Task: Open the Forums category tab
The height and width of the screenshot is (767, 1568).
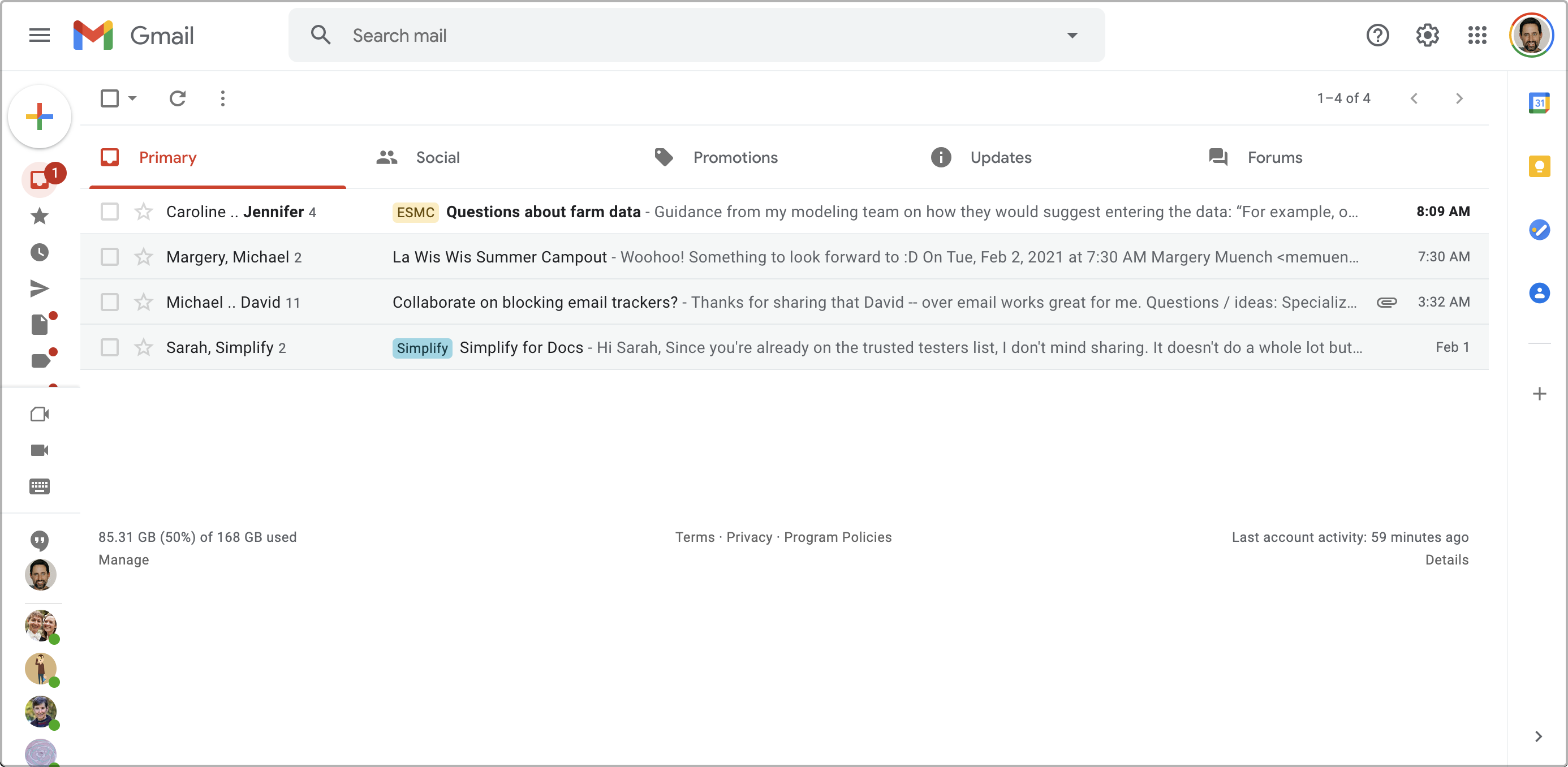Action: pyautogui.click(x=1275, y=157)
